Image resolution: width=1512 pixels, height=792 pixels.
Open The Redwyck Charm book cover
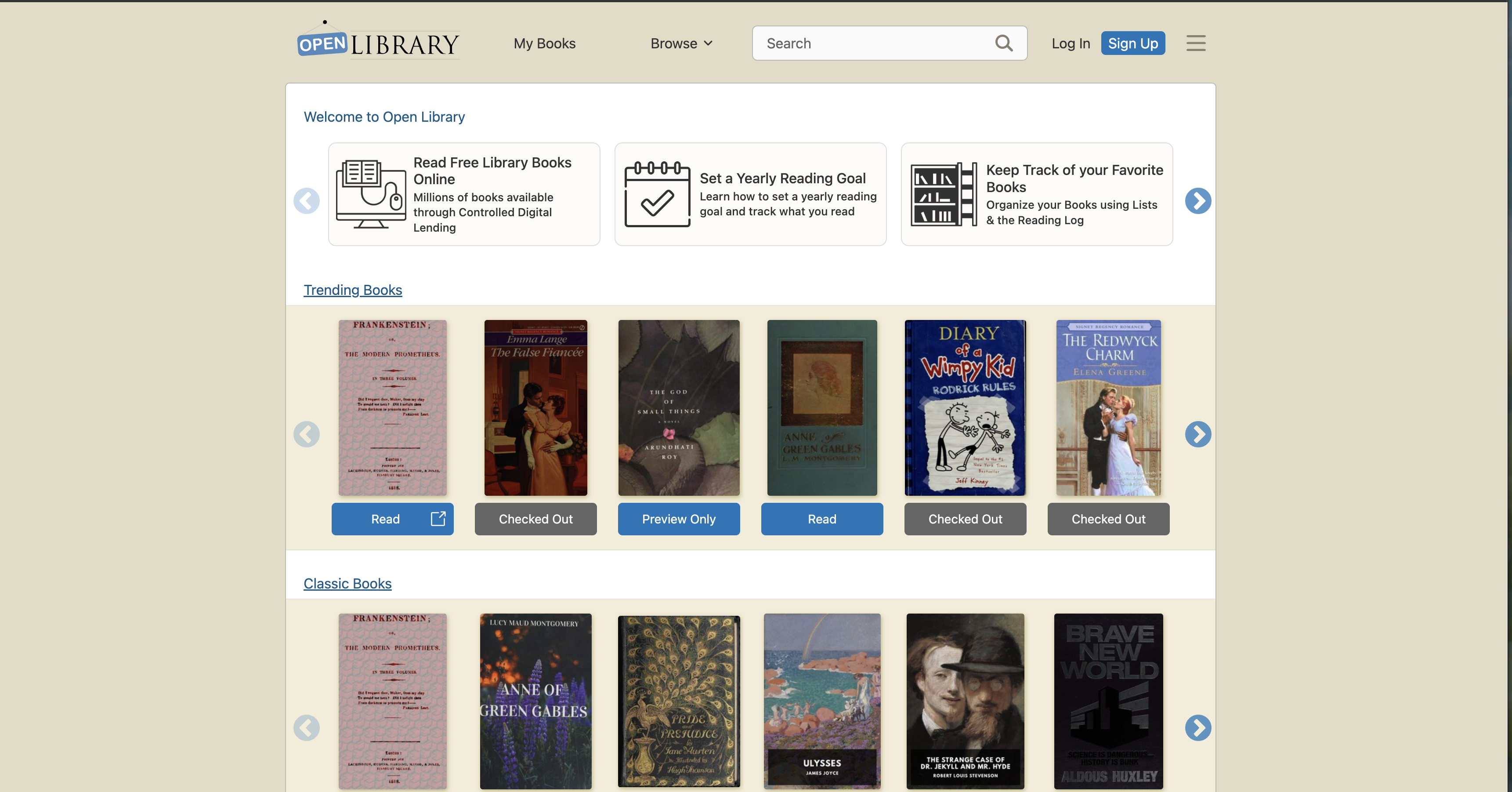click(x=1108, y=407)
